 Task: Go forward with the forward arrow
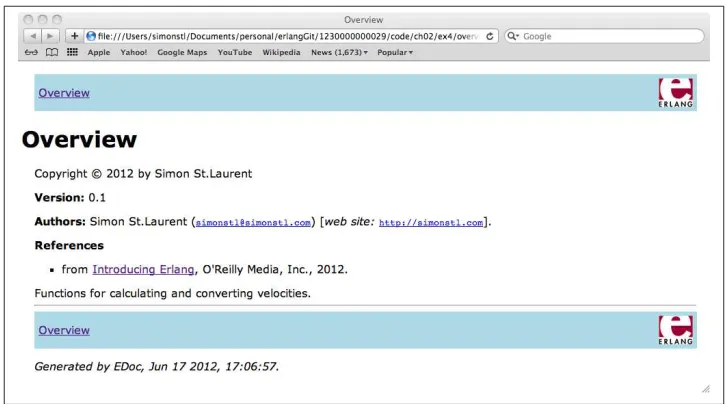tap(50, 36)
